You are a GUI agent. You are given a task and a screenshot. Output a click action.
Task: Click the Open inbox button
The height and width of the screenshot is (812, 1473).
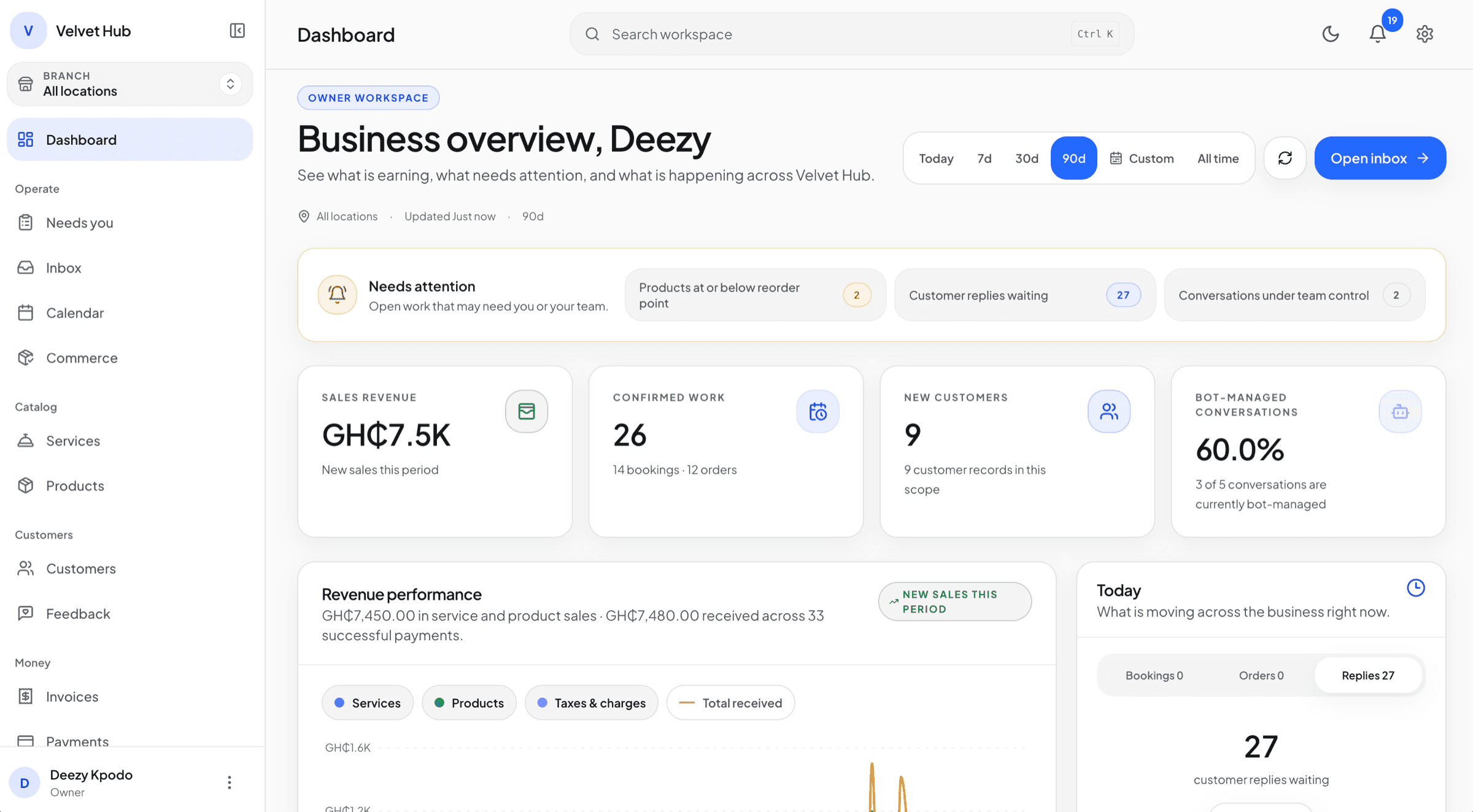(1380, 158)
